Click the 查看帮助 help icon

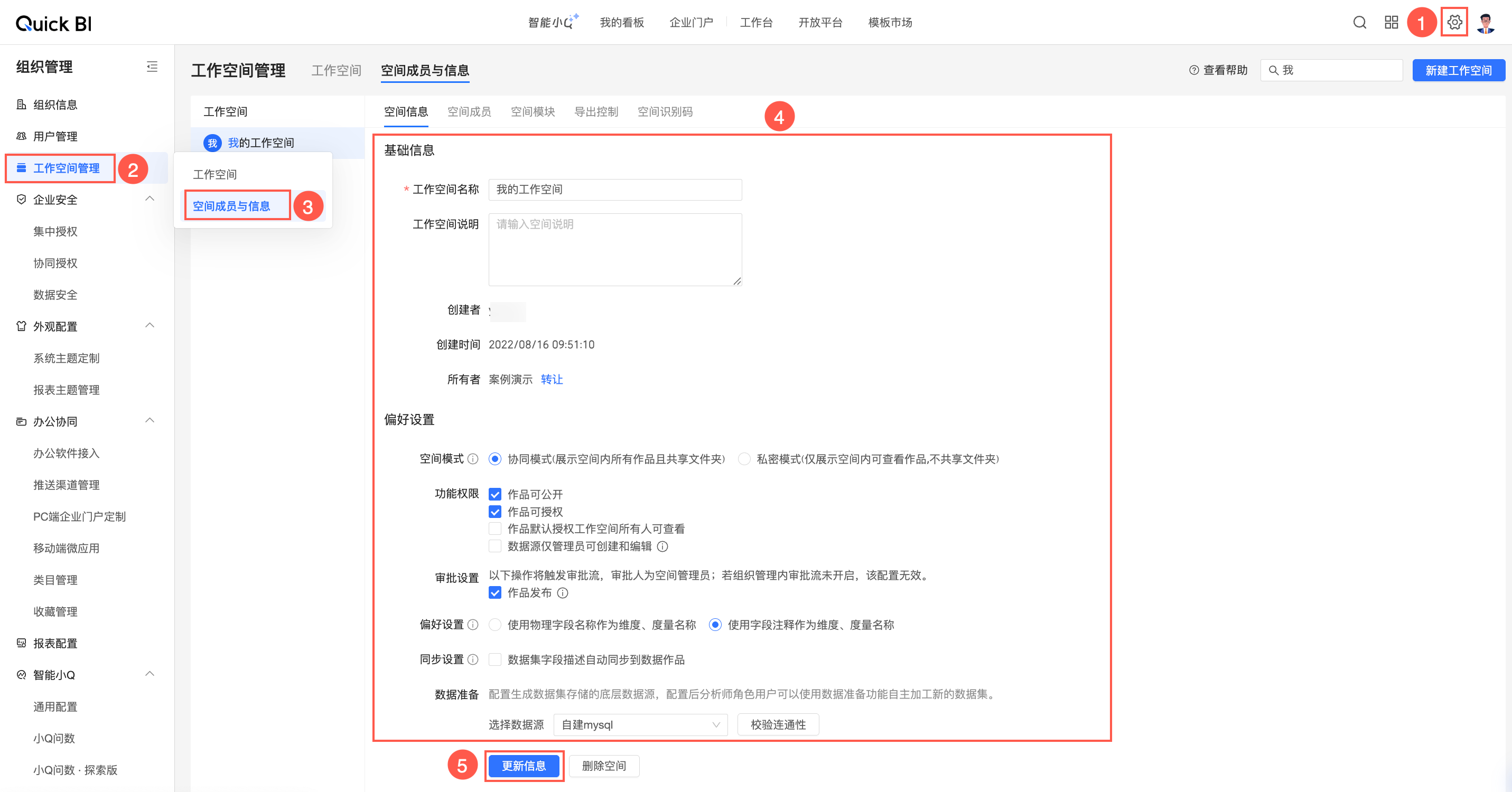pos(1193,70)
